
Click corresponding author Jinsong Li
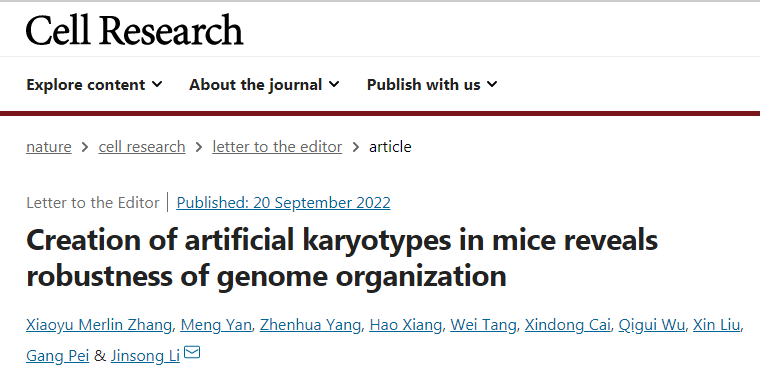tap(145, 356)
